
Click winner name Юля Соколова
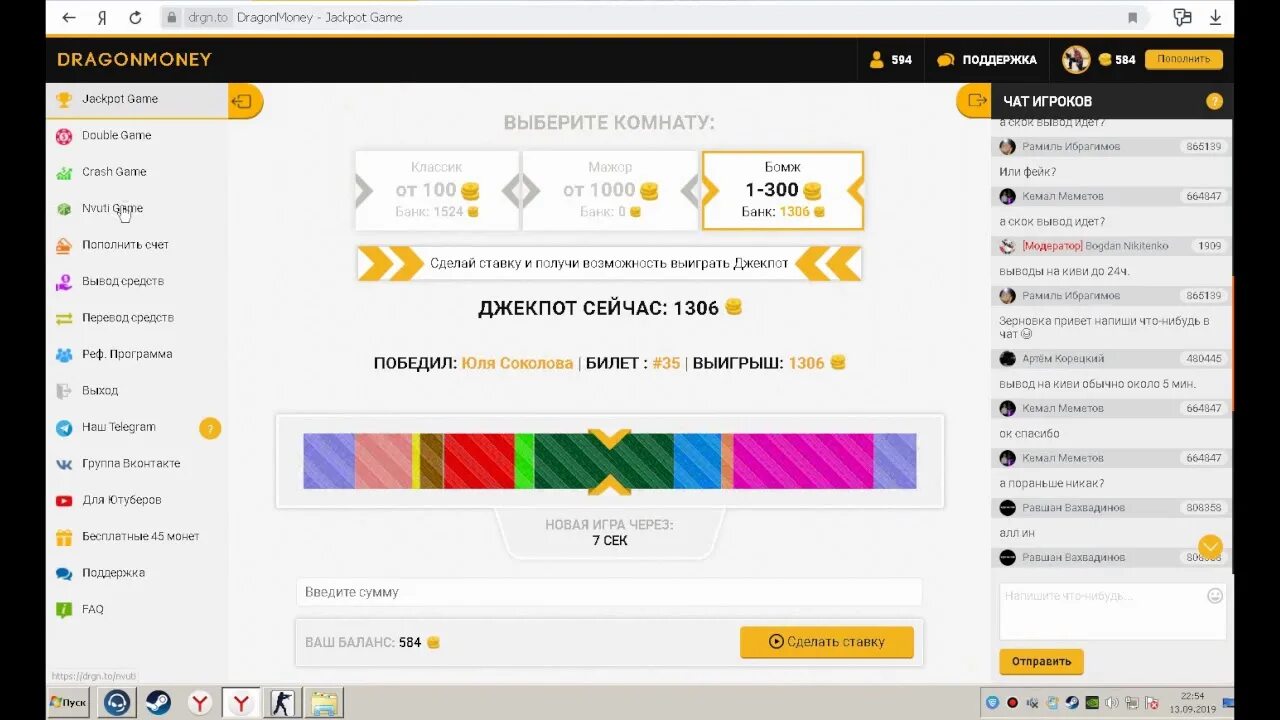pos(517,363)
